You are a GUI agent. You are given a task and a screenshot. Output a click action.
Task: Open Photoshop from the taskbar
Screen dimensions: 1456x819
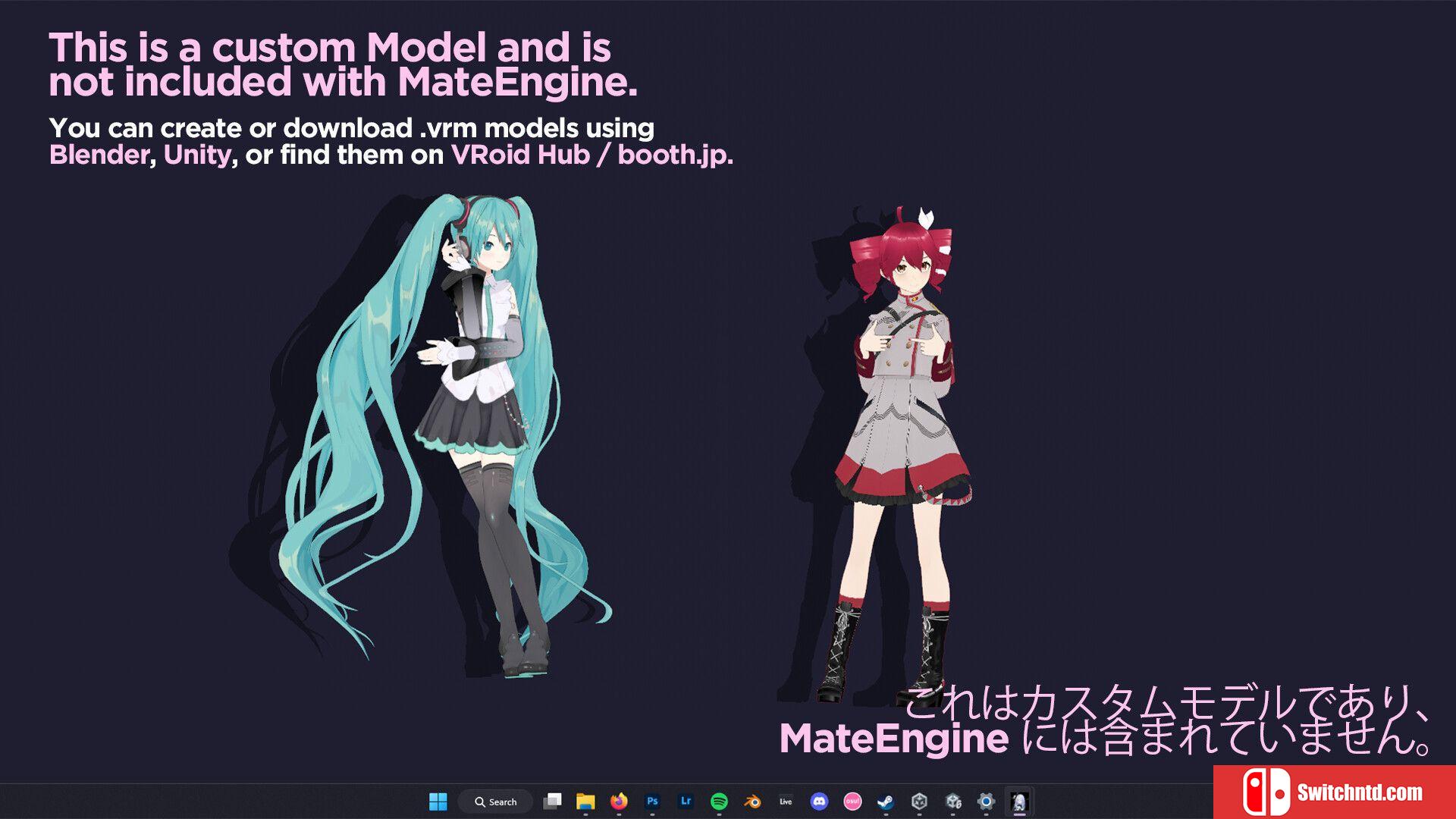[652, 802]
